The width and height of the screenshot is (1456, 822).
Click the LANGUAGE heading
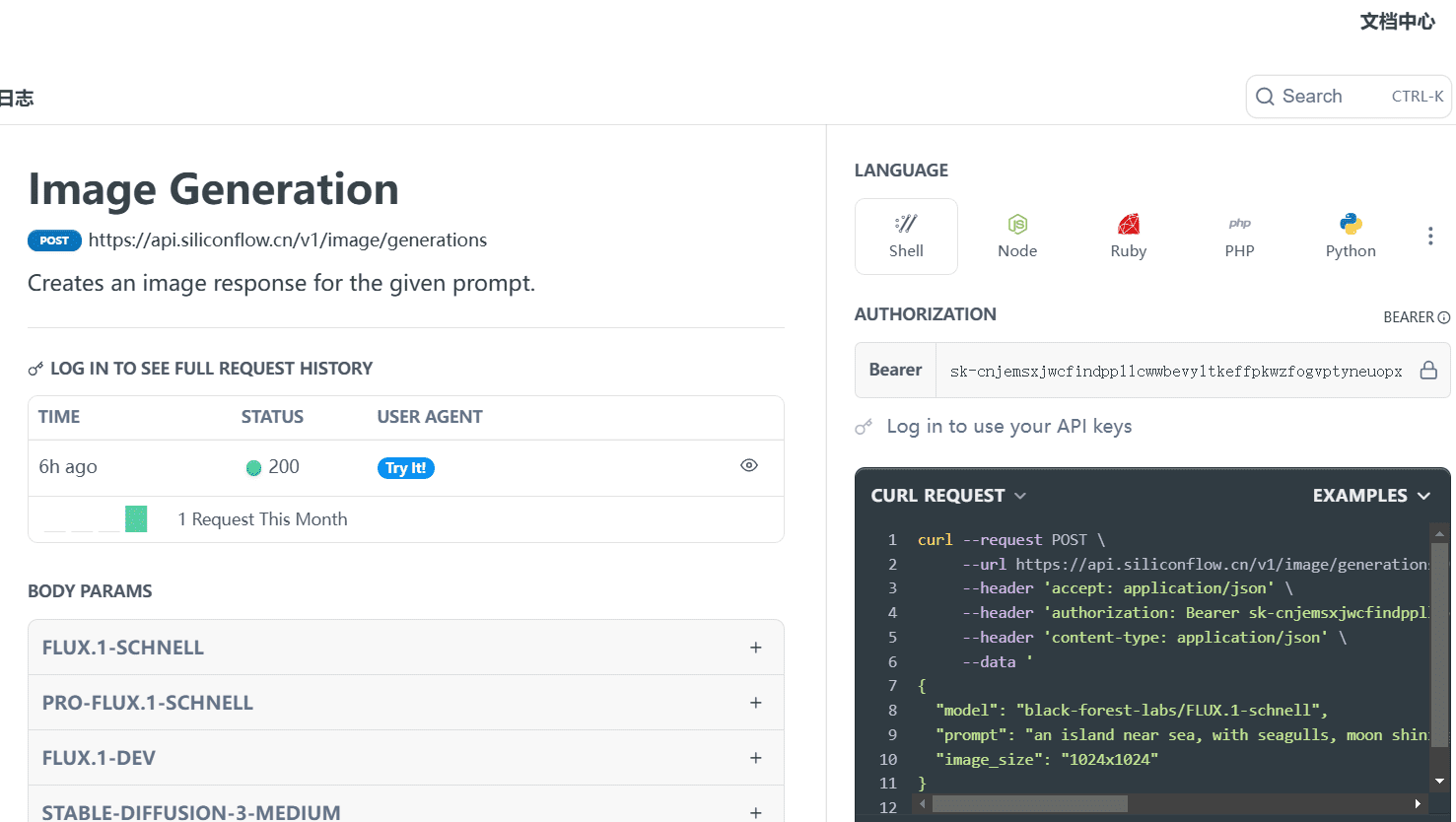[901, 171]
